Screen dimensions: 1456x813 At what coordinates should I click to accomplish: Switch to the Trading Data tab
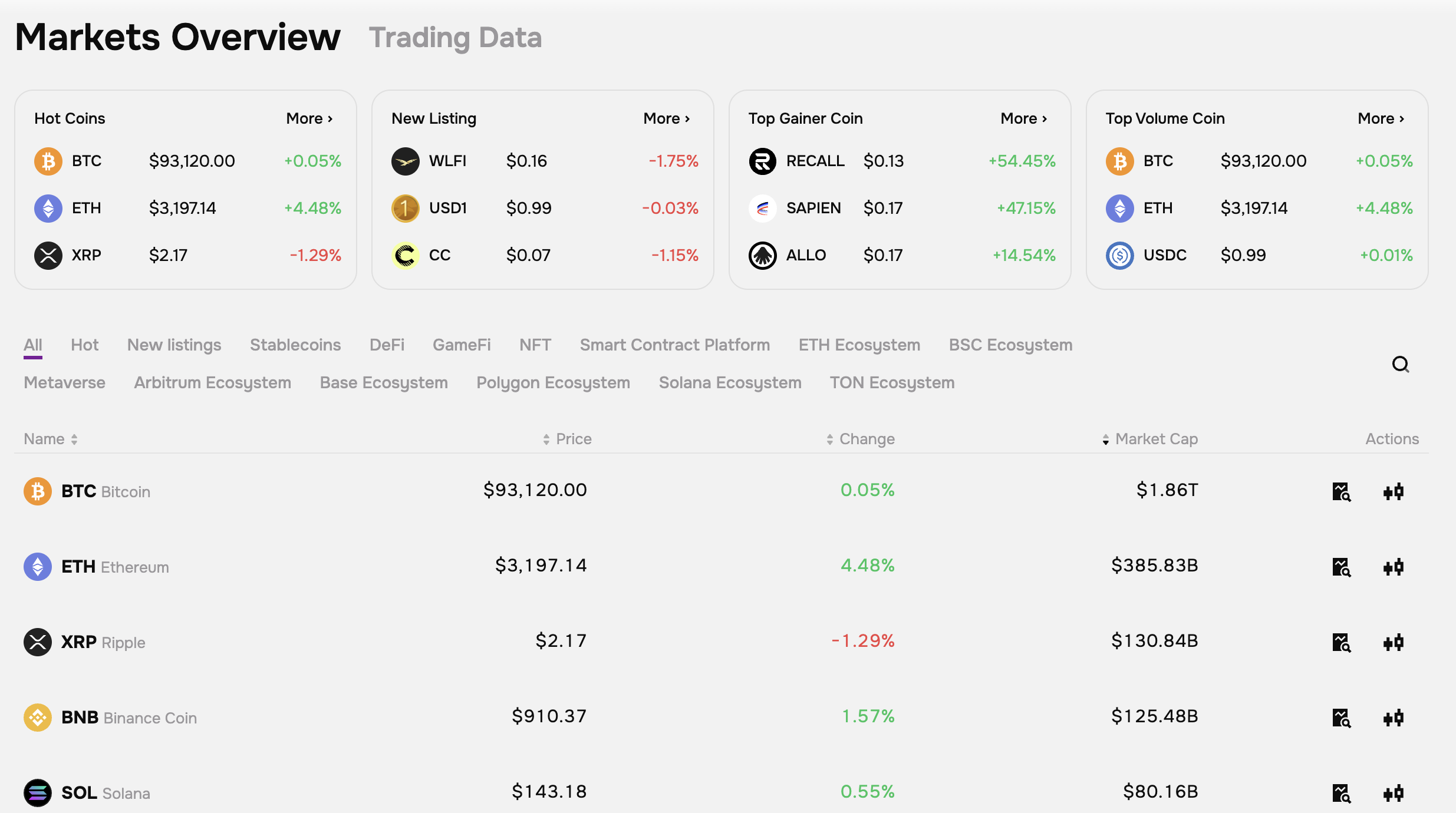pyautogui.click(x=455, y=38)
